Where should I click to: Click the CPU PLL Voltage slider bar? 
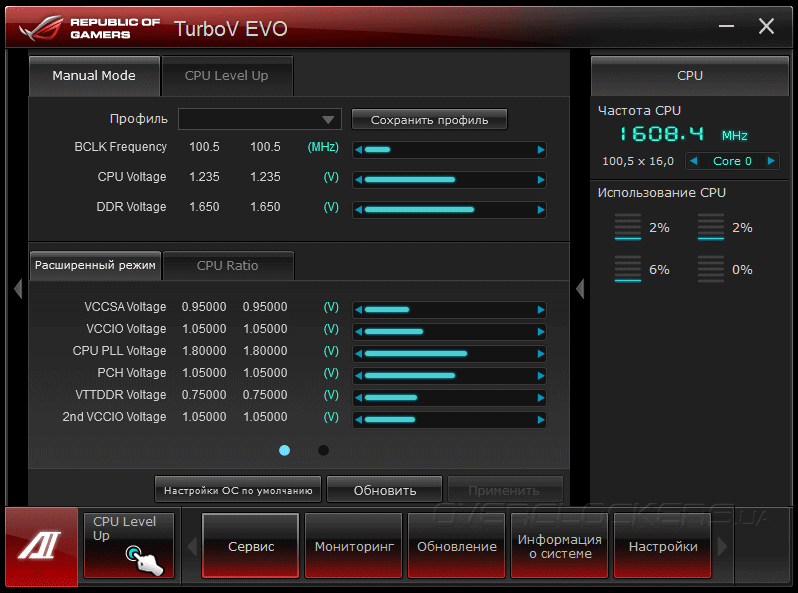point(450,353)
